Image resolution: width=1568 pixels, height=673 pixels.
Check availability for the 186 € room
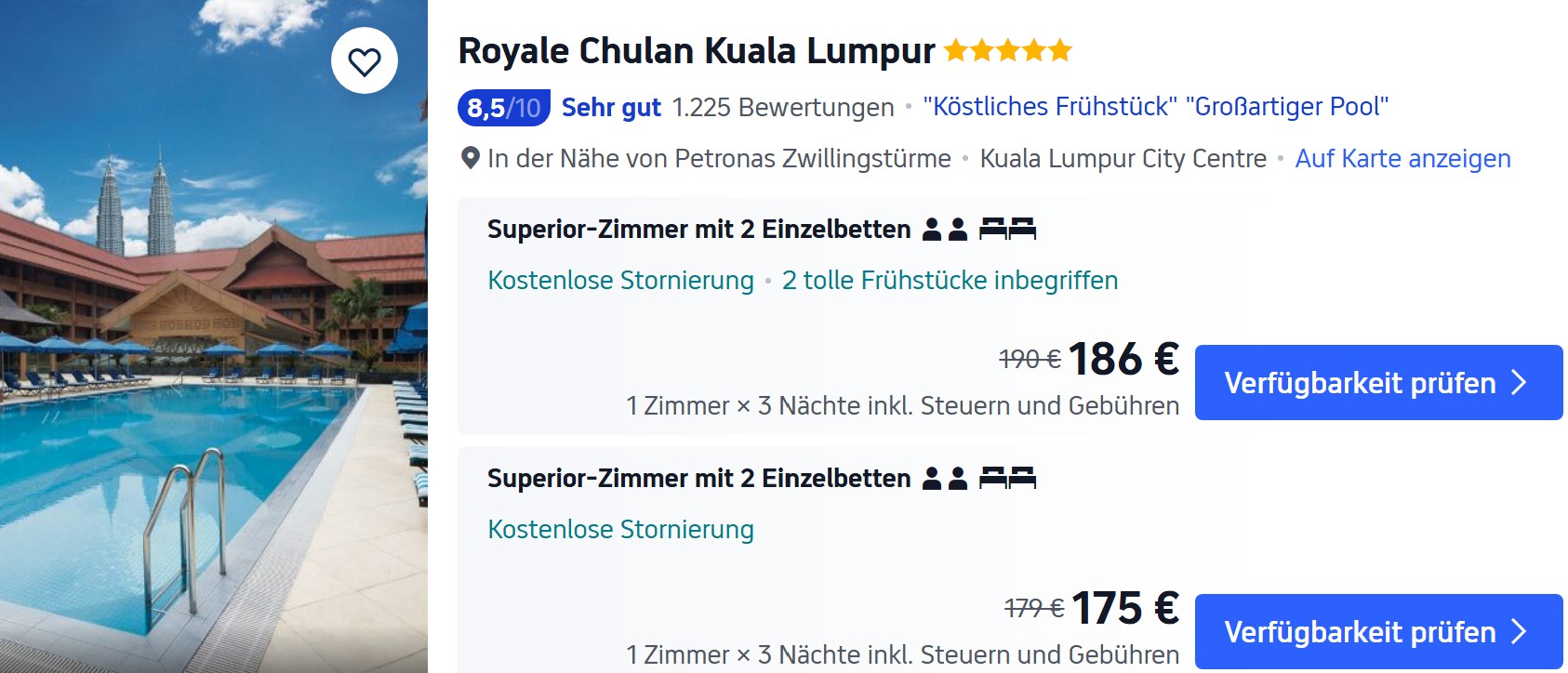pyautogui.click(x=1360, y=383)
